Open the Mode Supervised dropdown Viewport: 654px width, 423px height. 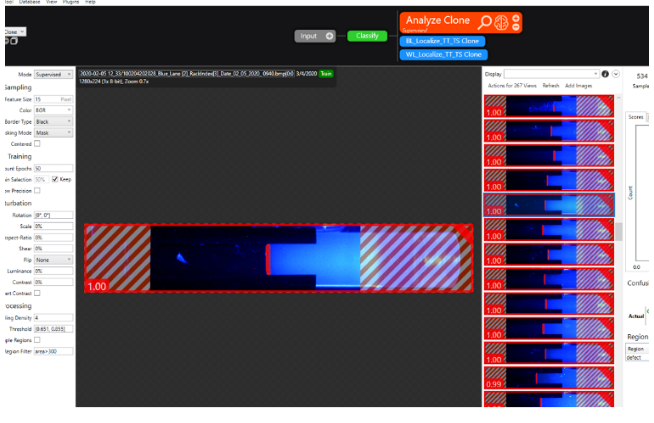[x=53, y=74]
